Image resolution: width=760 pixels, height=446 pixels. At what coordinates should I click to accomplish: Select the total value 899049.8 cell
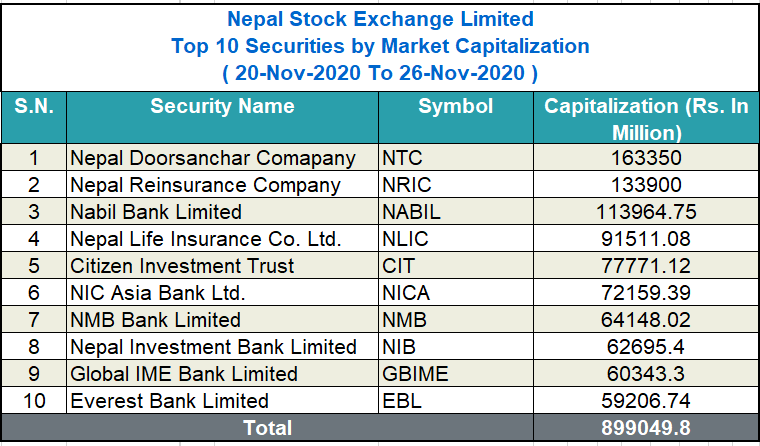pos(646,428)
